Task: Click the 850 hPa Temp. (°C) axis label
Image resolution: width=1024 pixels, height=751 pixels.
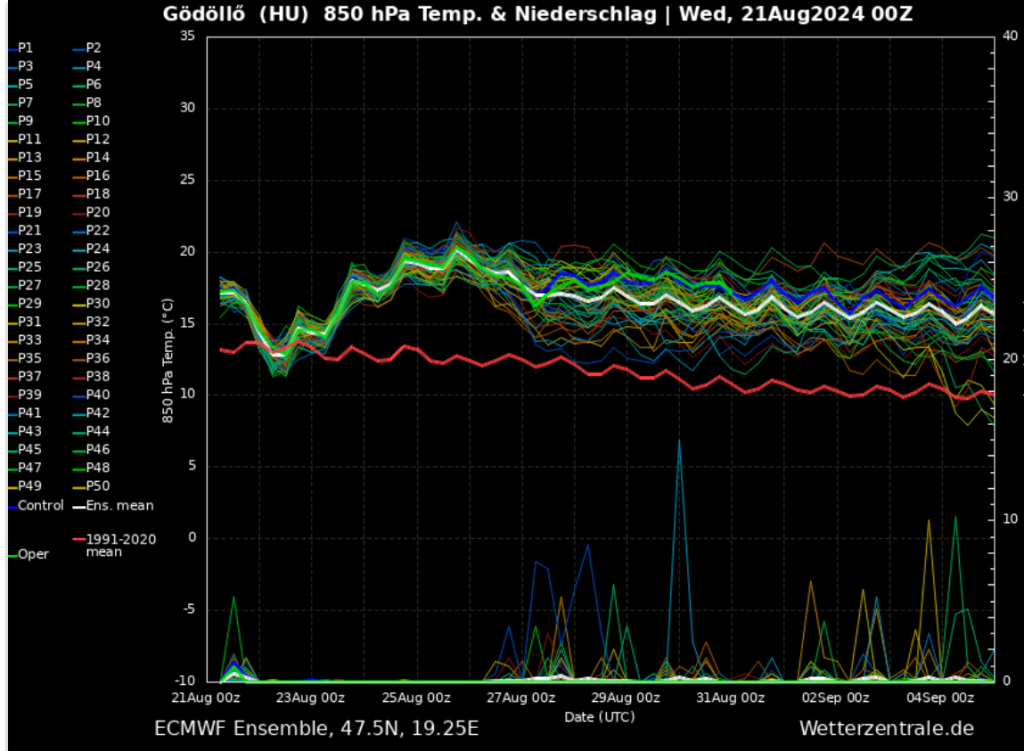Action: click(169, 358)
